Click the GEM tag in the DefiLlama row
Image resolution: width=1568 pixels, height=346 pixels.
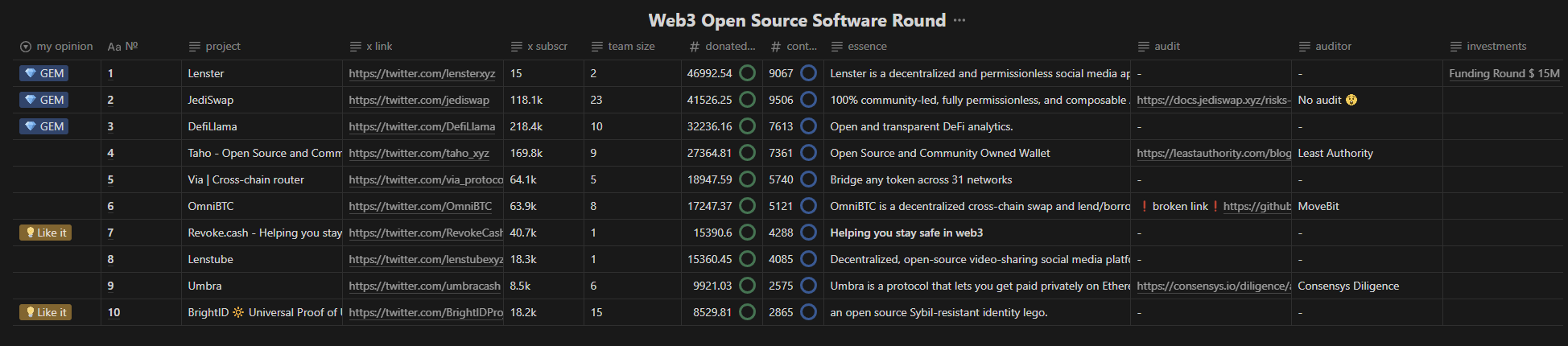(44, 126)
